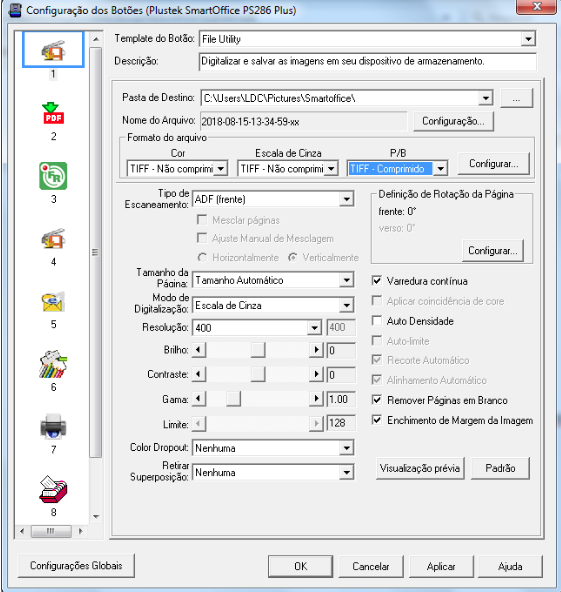The height and width of the screenshot is (592, 561).
Task: Click Brilho slider right arrow
Action: click(x=316, y=350)
